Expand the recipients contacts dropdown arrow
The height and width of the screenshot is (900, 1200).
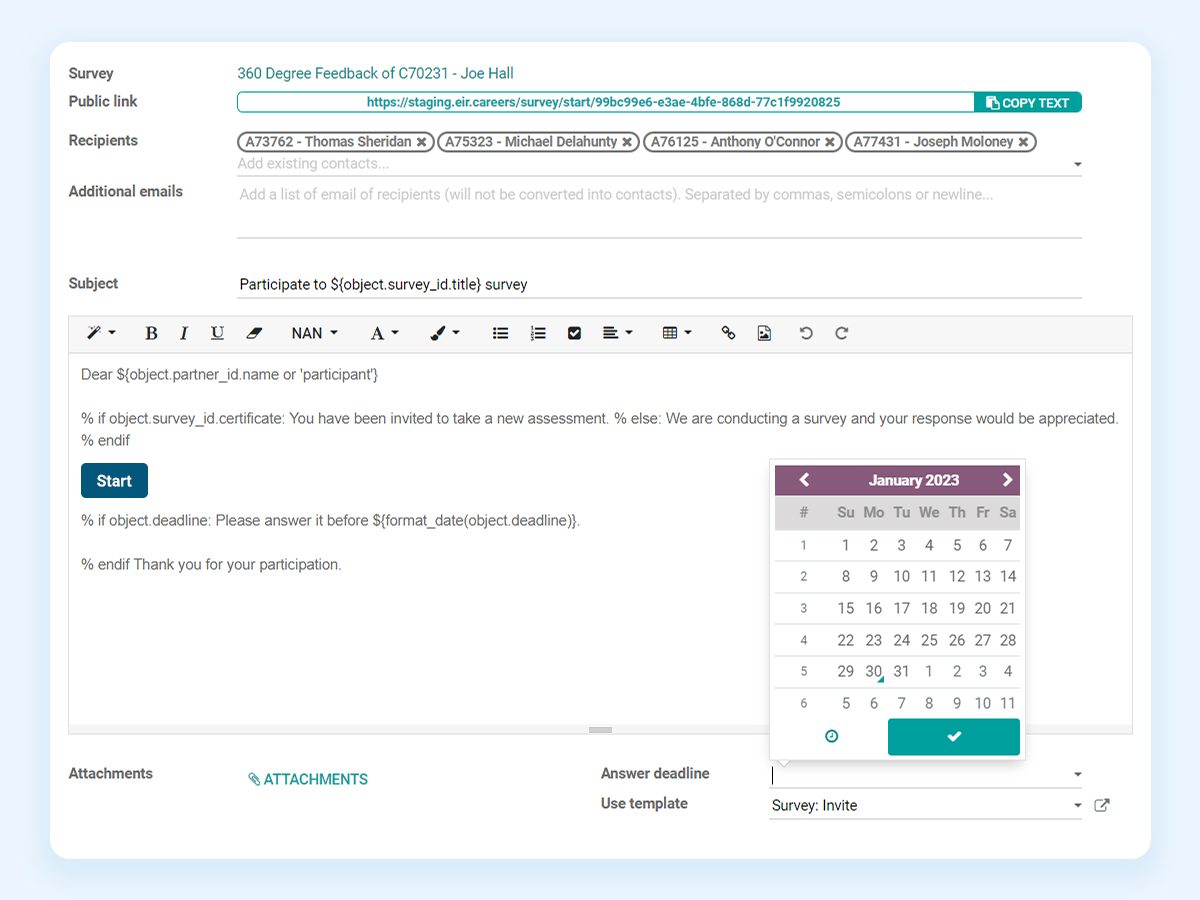[1077, 164]
